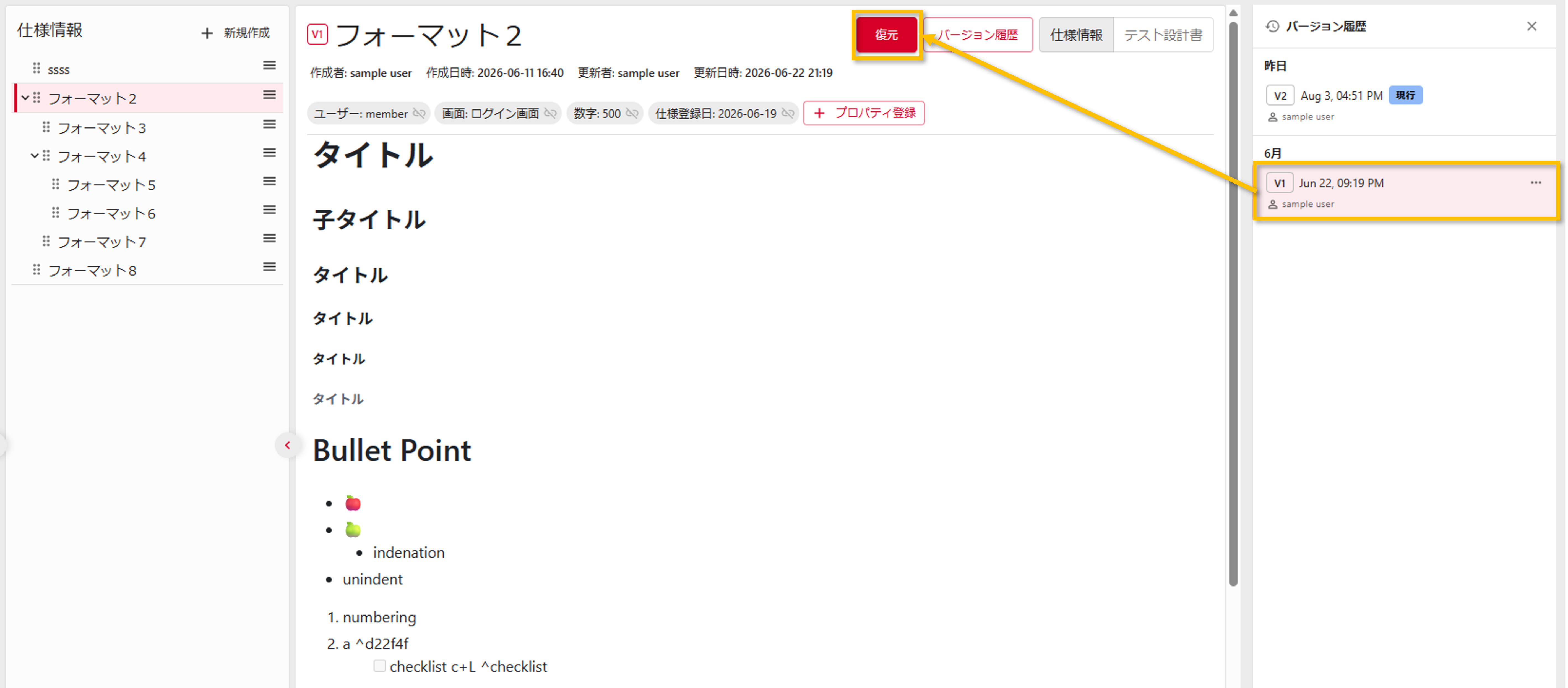Click the 新規作成 button

[x=236, y=33]
